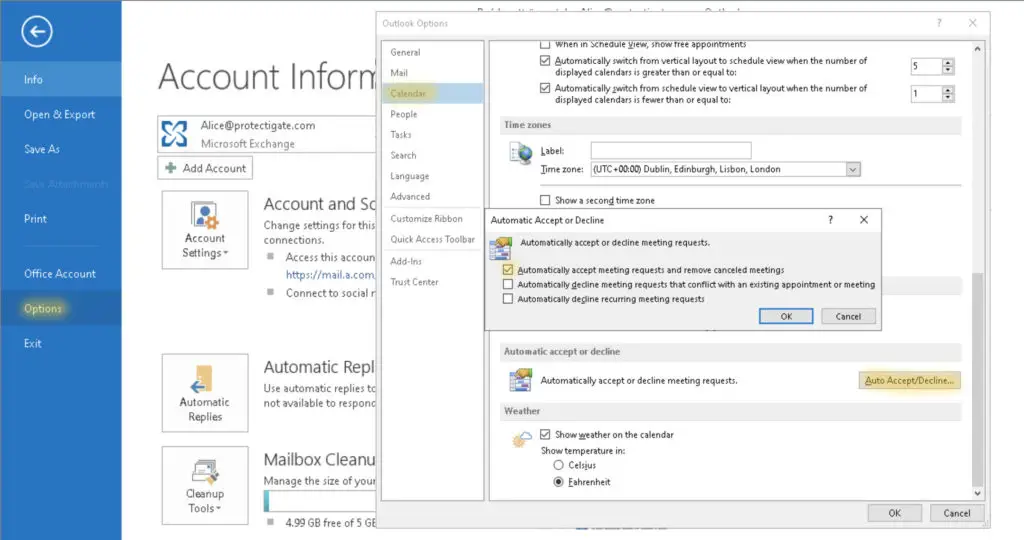Click the help question mark in the Automatic Accept or Decline dialog
The width and height of the screenshot is (1024, 540).
[831, 220]
